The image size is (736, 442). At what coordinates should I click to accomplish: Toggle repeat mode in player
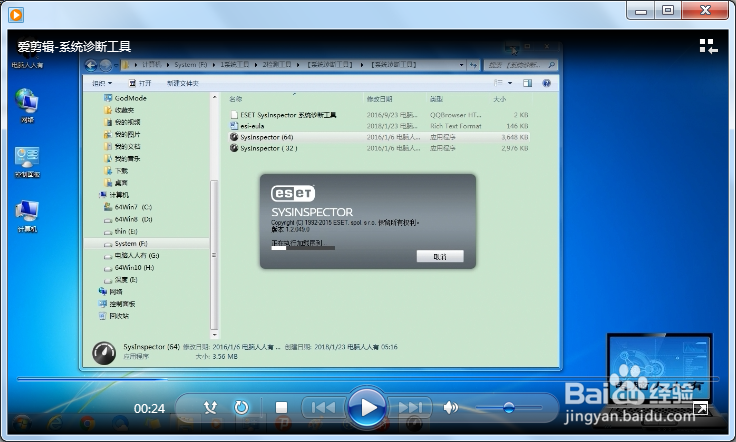point(241,407)
